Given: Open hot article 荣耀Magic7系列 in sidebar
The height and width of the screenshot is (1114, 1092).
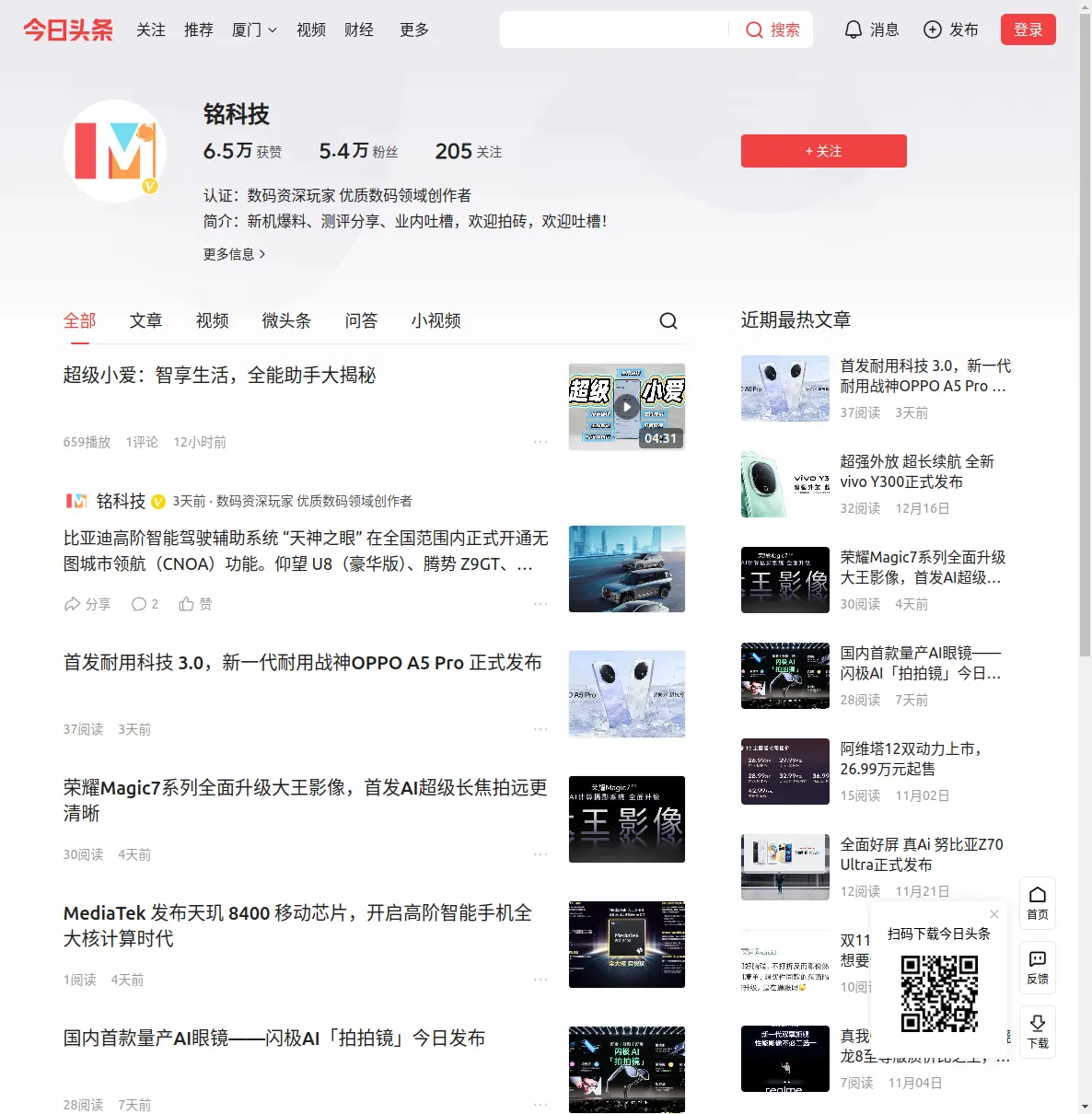Looking at the screenshot, I should pos(923,567).
